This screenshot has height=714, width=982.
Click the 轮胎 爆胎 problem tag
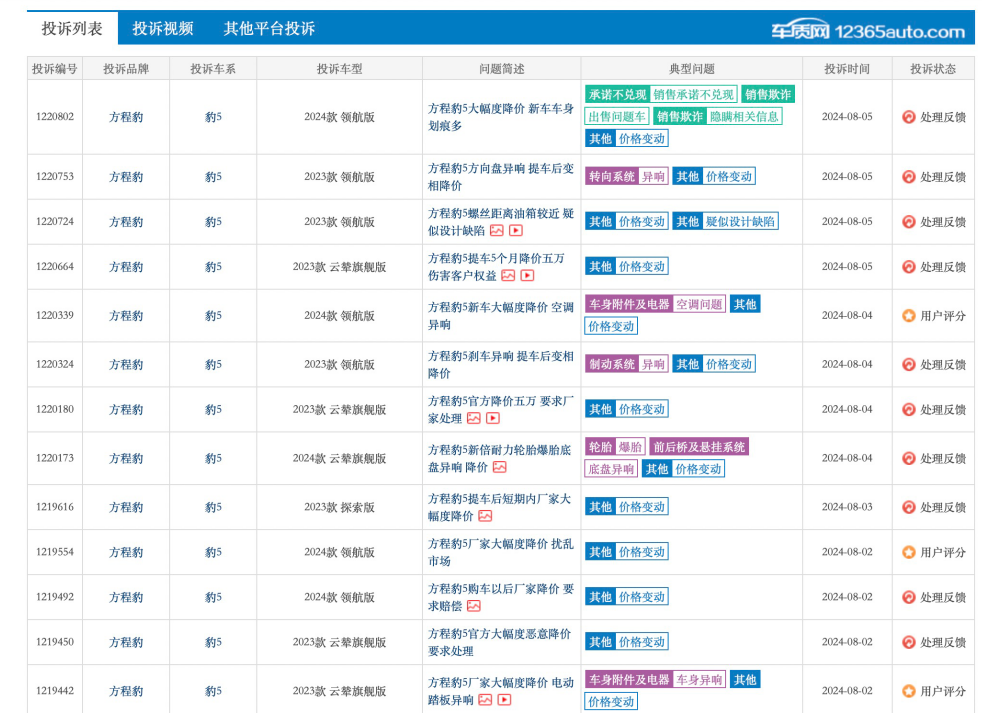click(615, 447)
